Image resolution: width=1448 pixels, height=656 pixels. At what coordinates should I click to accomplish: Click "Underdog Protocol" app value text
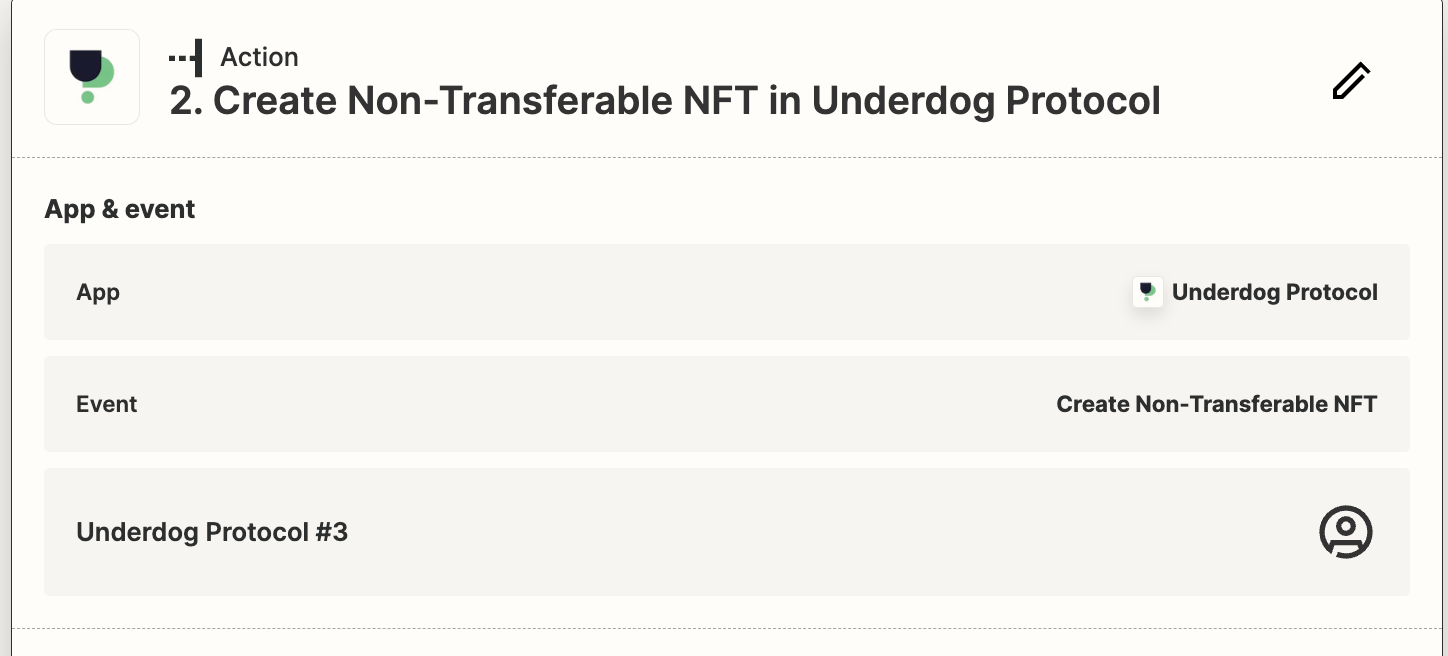[x=1274, y=292]
